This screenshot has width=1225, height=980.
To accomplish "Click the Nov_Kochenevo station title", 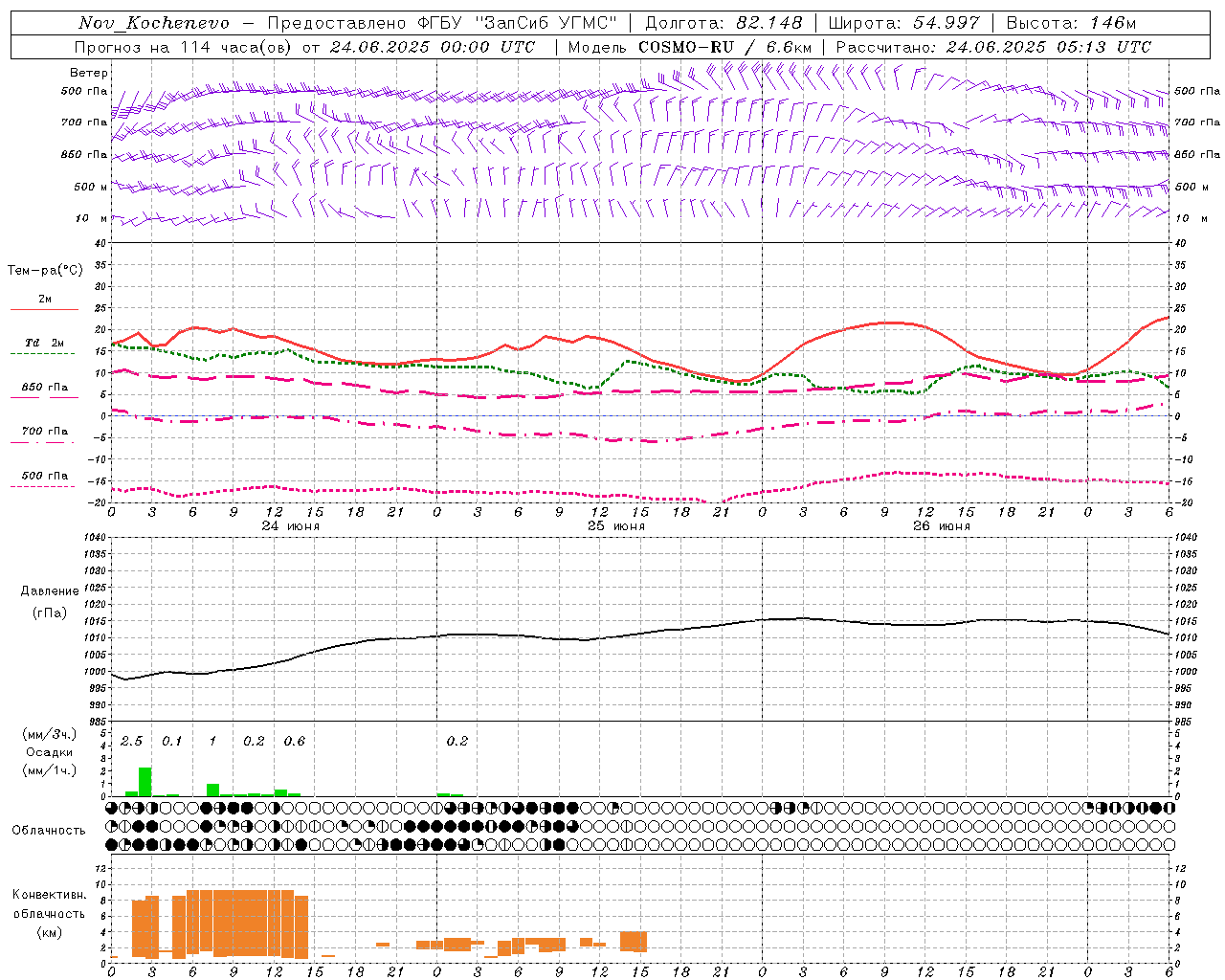I will (154, 23).
